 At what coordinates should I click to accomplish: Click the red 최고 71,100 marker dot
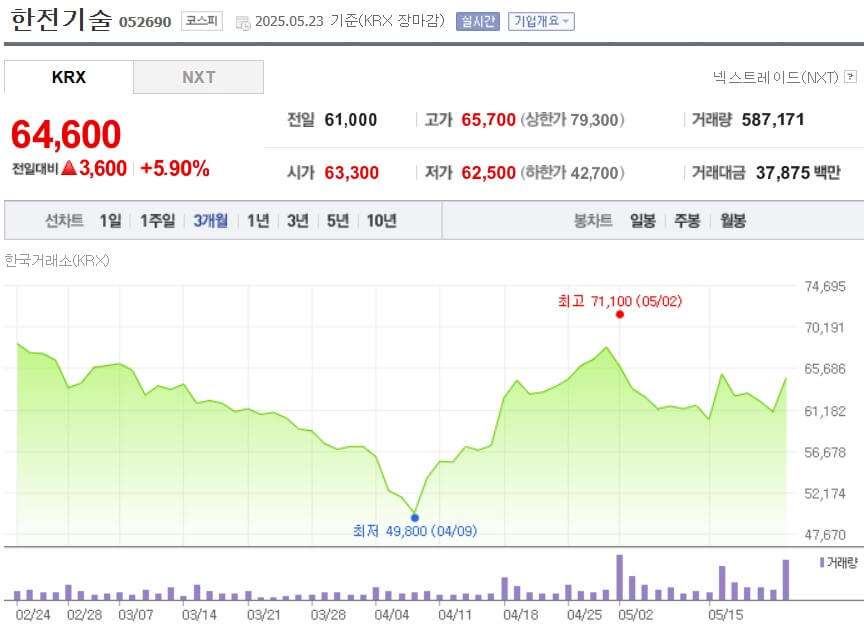click(x=620, y=314)
